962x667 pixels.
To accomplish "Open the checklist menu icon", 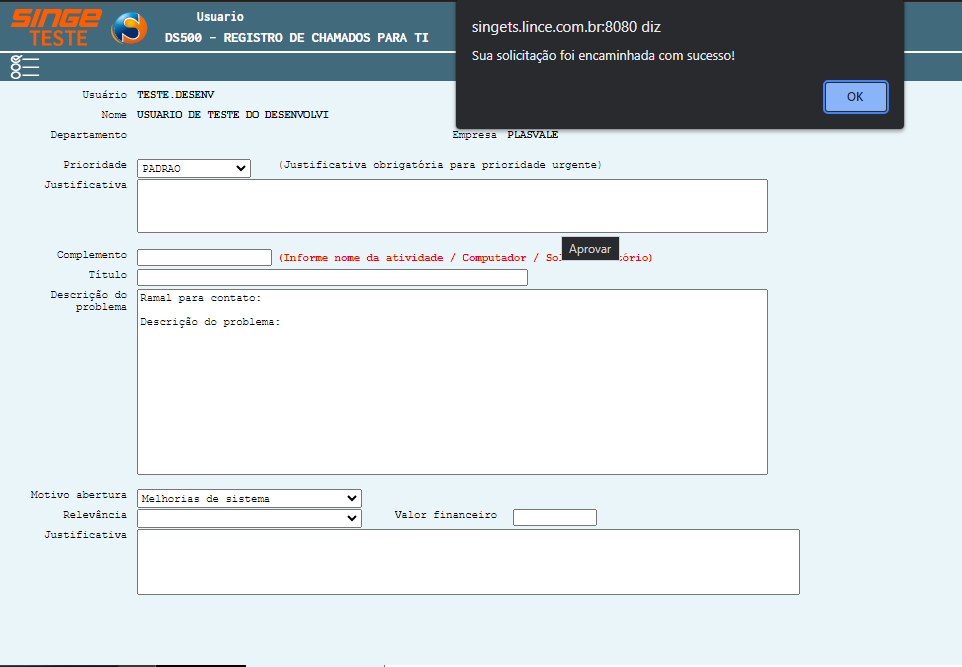I will (x=25, y=67).
